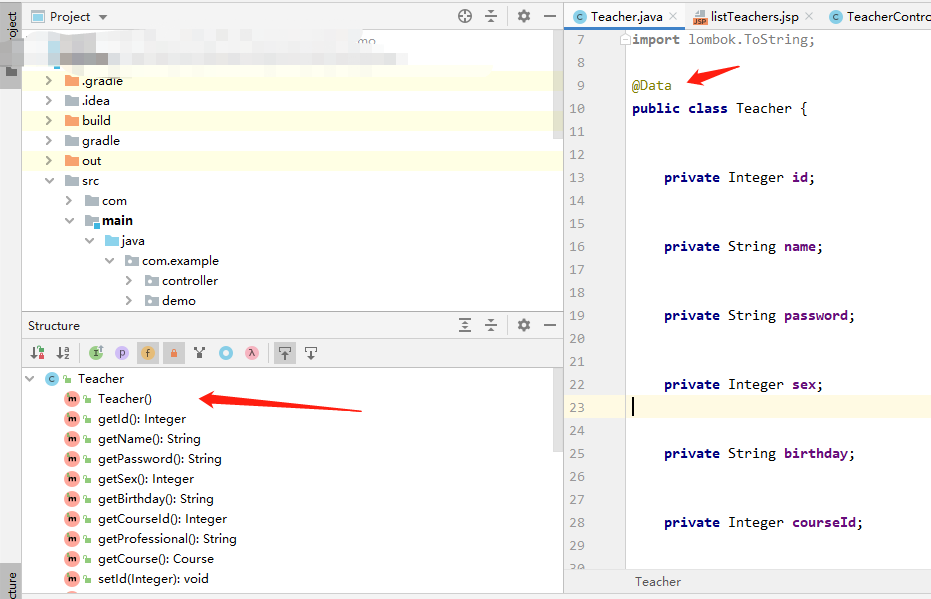
Task: Toggle group methods by defining type icon
Action: (x=200, y=353)
